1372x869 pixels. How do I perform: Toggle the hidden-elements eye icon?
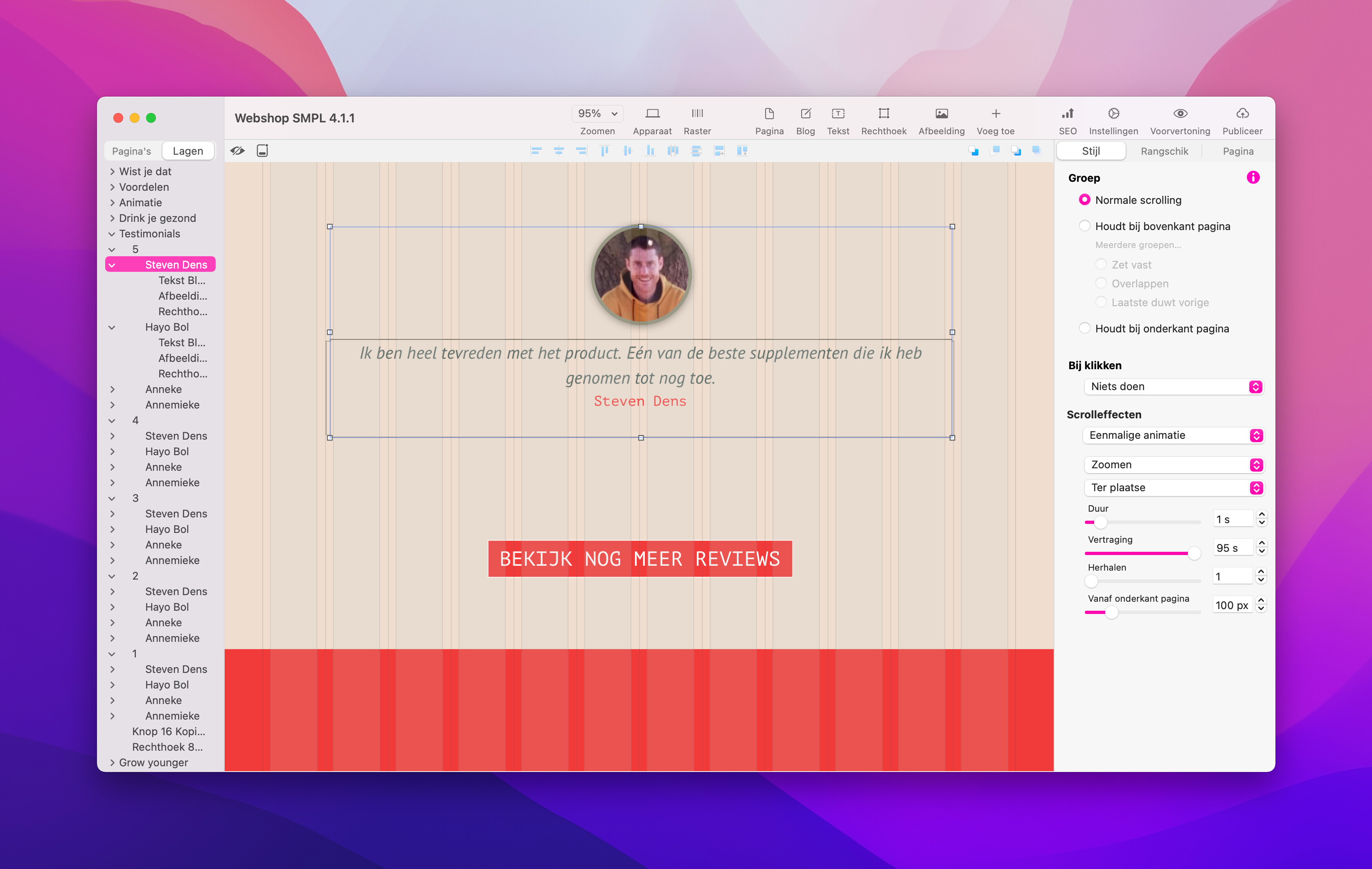click(238, 151)
